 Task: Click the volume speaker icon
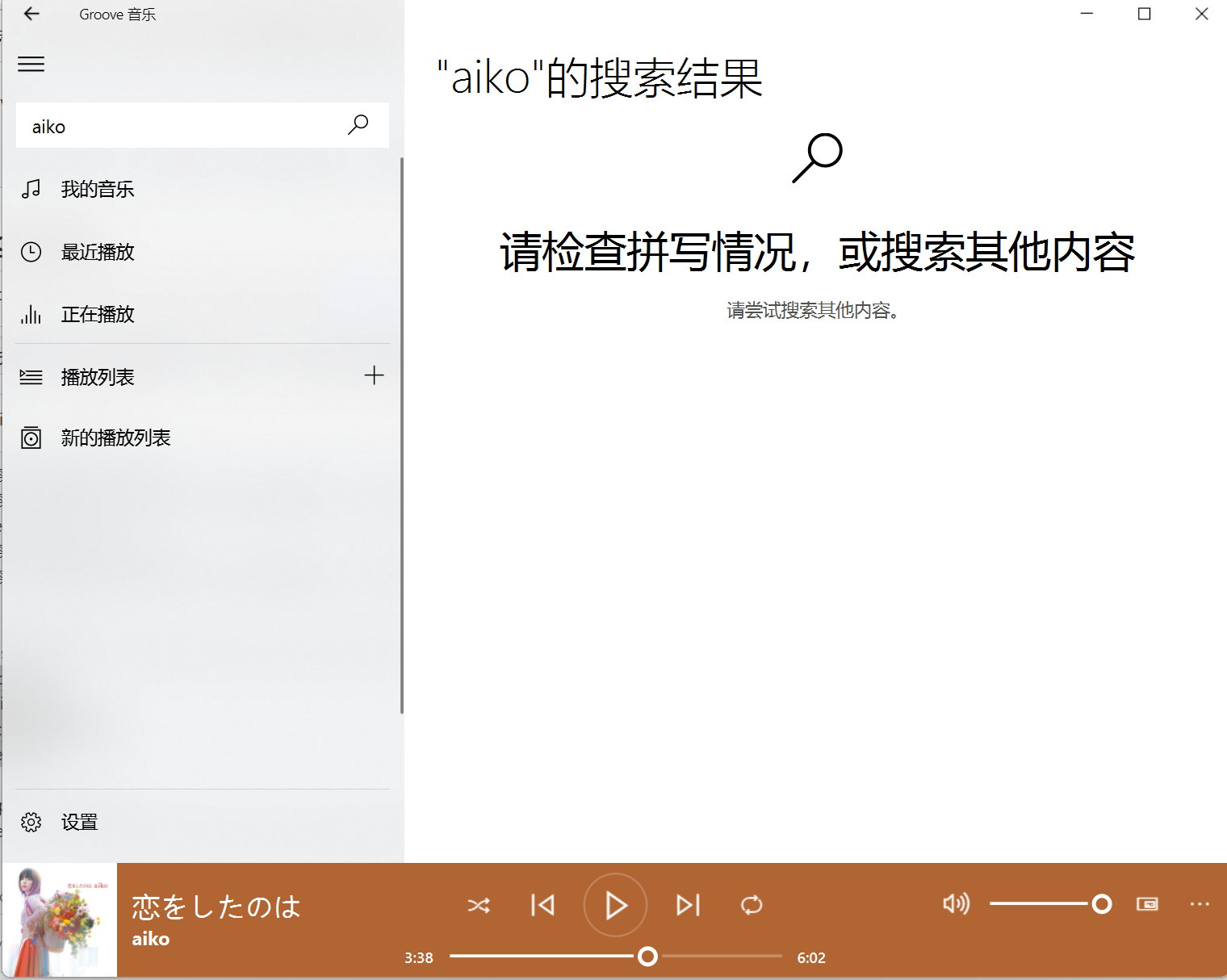(x=956, y=904)
